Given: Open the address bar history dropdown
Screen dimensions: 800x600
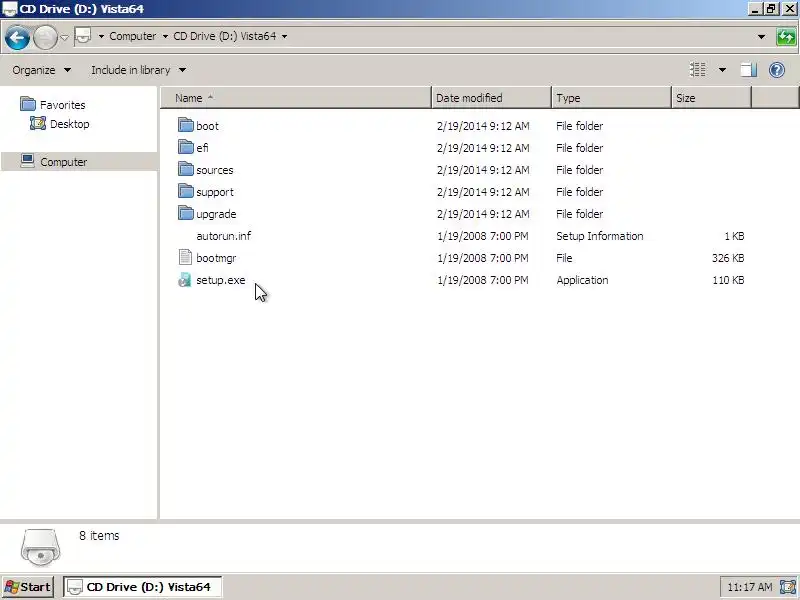Looking at the screenshot, I should pos(761,37).
